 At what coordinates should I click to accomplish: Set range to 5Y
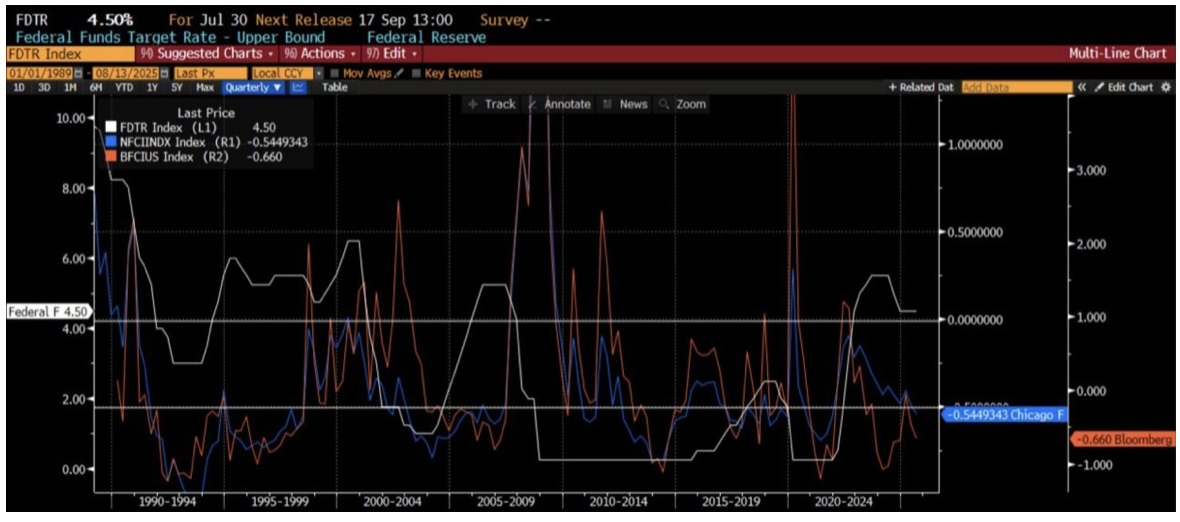(175, 88)
